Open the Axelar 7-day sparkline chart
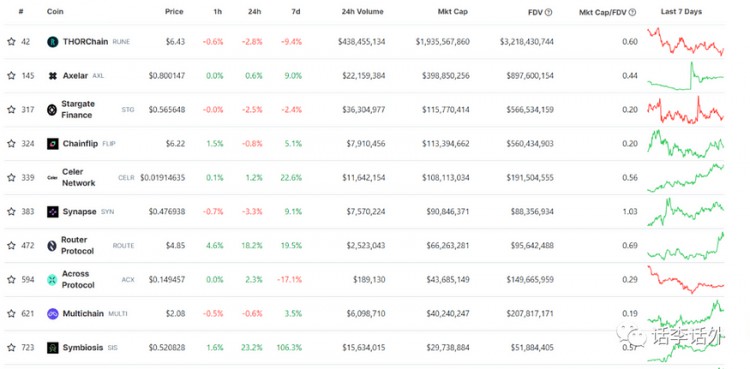The height and width of the screenshot is (369, 750). click(x=685, y=76)
